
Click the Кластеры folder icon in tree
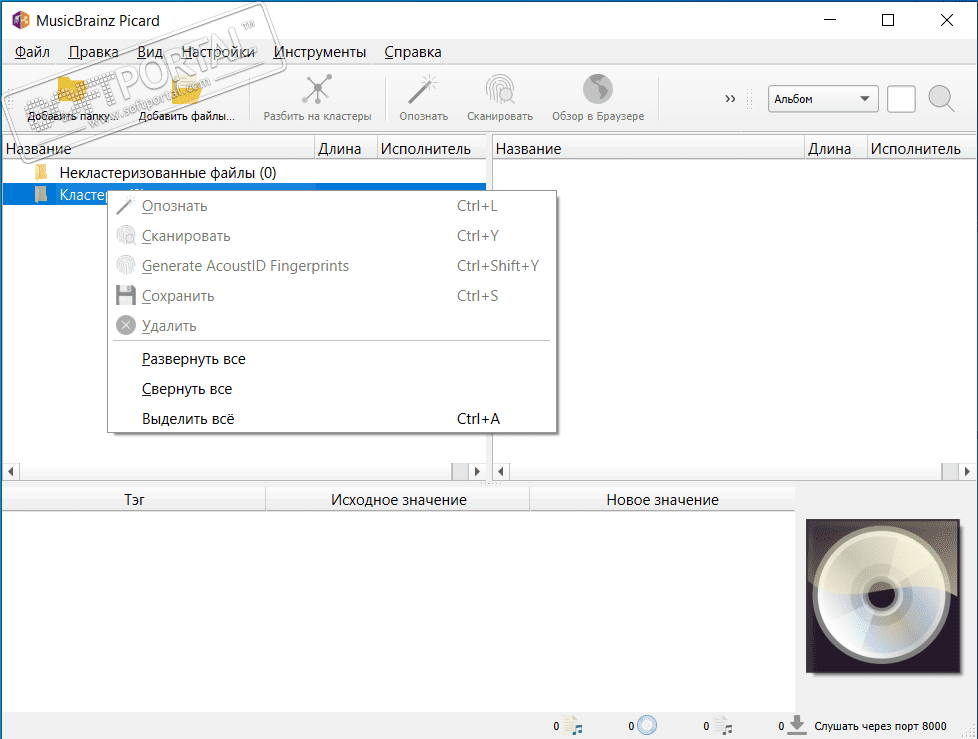point(41,195)
